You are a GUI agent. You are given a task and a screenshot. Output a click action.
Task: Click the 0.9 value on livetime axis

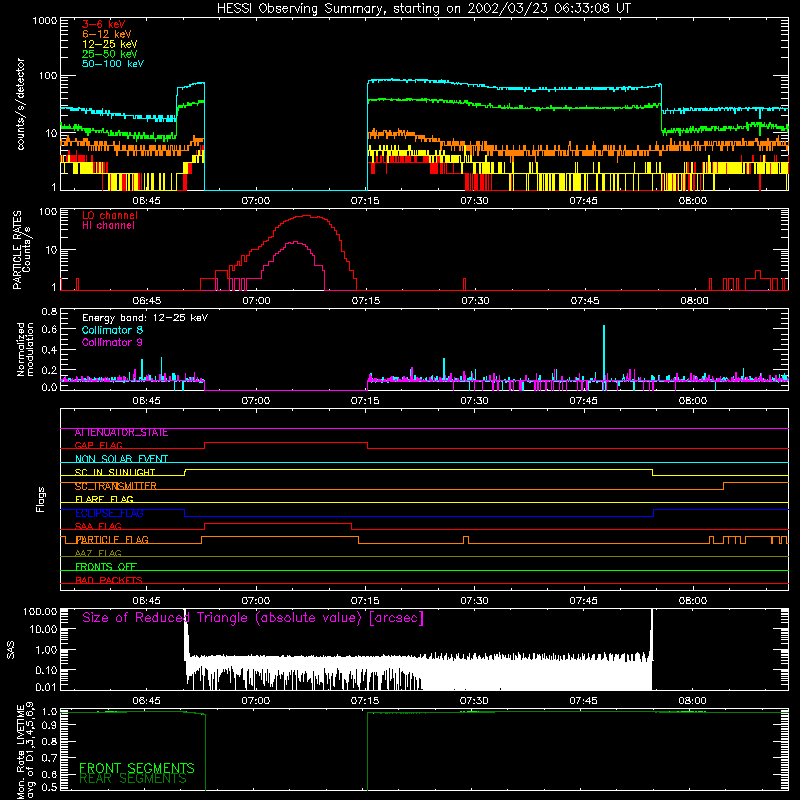pyautogui.click(x=49, y=724)
